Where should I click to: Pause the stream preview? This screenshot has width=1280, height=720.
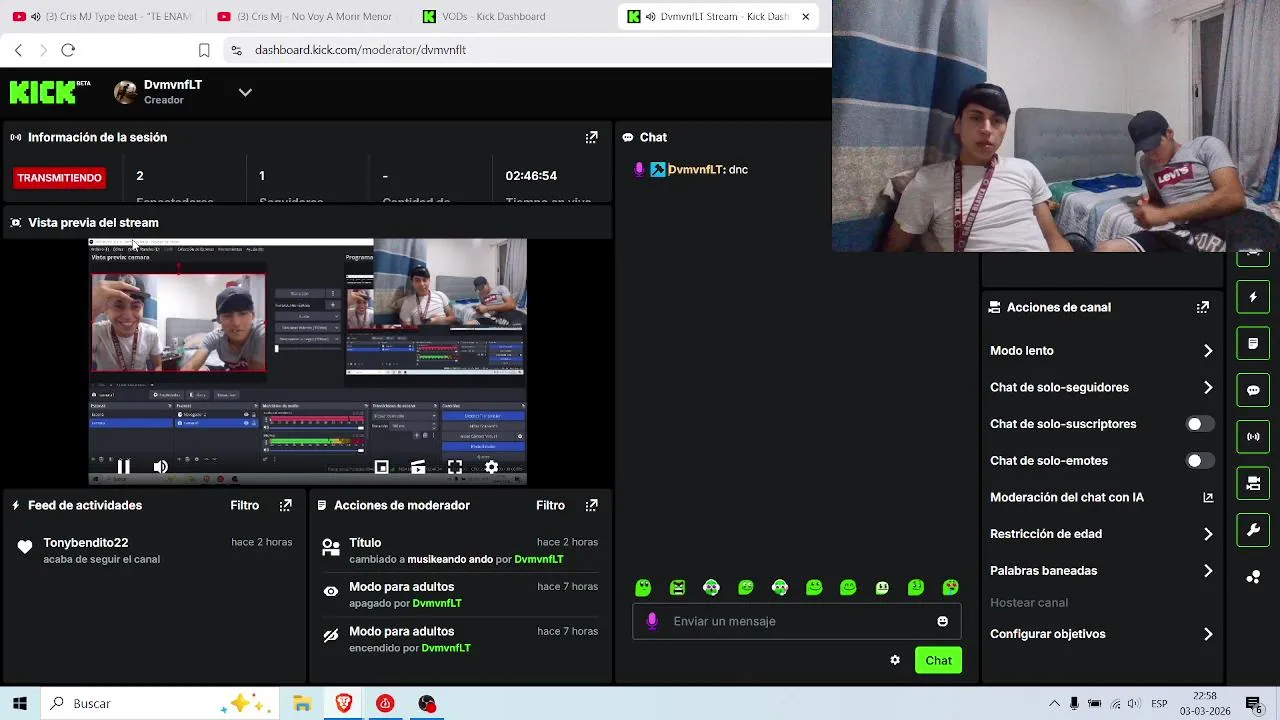click(124, 467)
